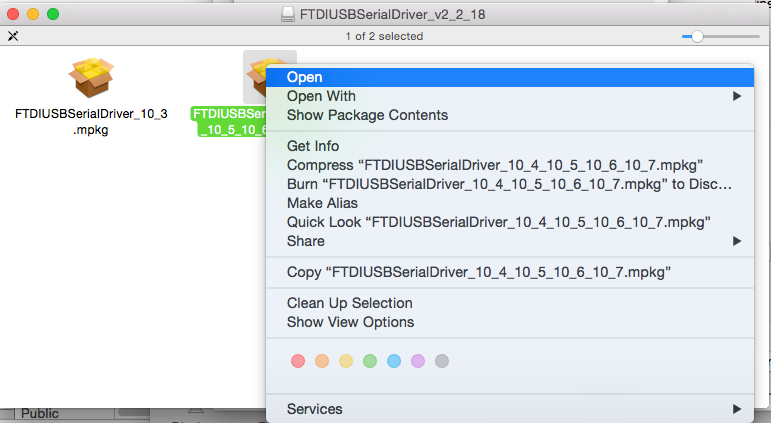This screenshot has height=423, width=771.
Task: Click the highlighted green file name label
Action: (229, 121)
